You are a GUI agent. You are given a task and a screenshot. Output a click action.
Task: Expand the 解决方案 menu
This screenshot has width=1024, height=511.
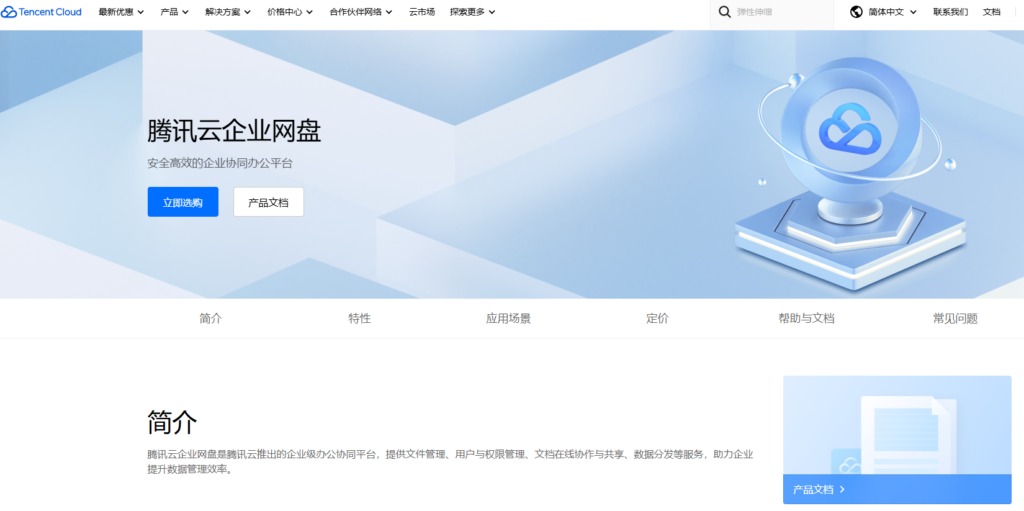coord(228,12)
